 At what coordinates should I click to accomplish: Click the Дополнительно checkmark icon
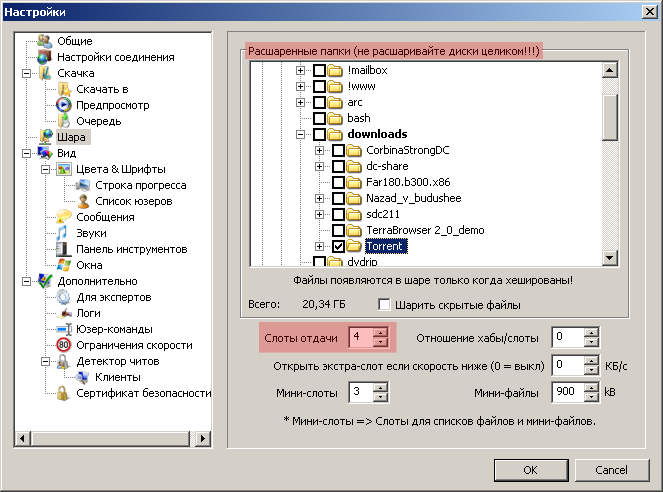[45, 281]
